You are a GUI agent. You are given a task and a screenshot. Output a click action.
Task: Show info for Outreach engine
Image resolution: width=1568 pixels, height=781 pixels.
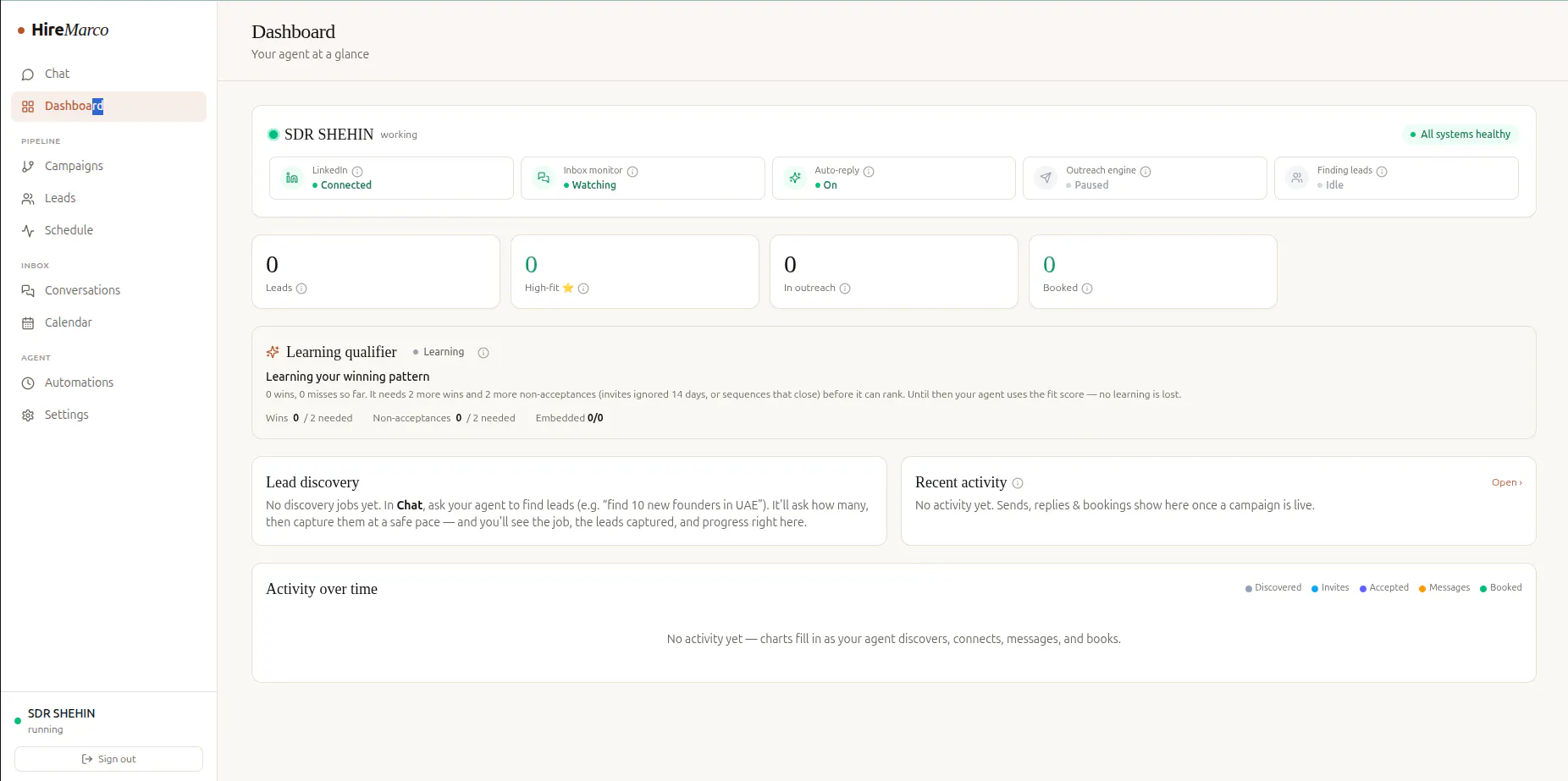[1146, 171]
